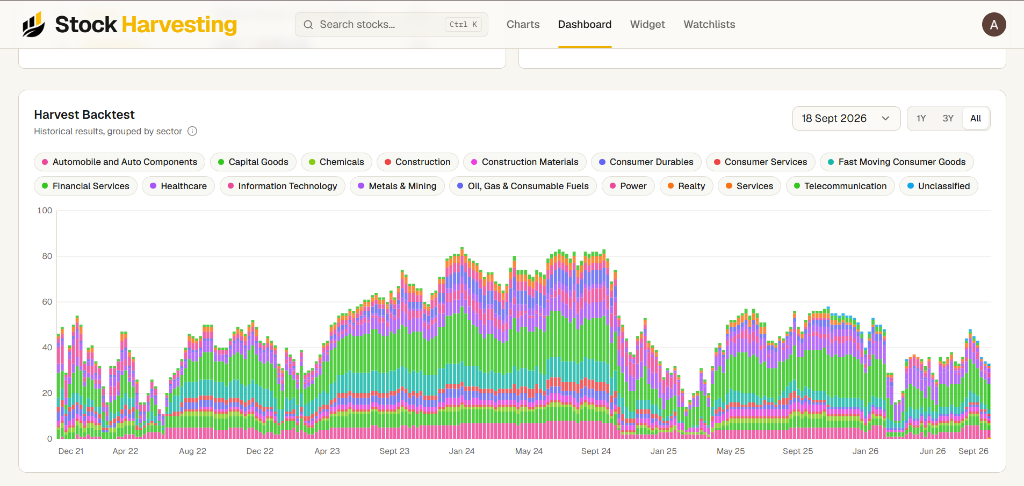Toggle the Financial Services chip
Screen dimensions: 1024x486
86,186
